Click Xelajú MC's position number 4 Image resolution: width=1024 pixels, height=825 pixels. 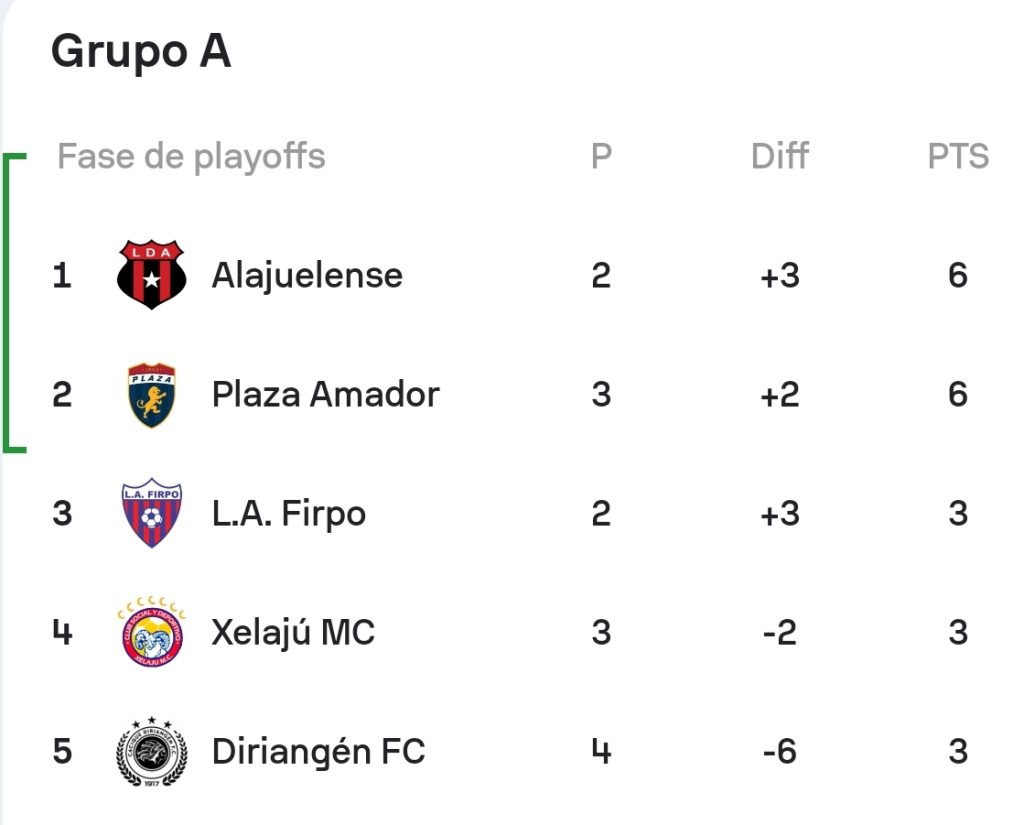point(62,632)
